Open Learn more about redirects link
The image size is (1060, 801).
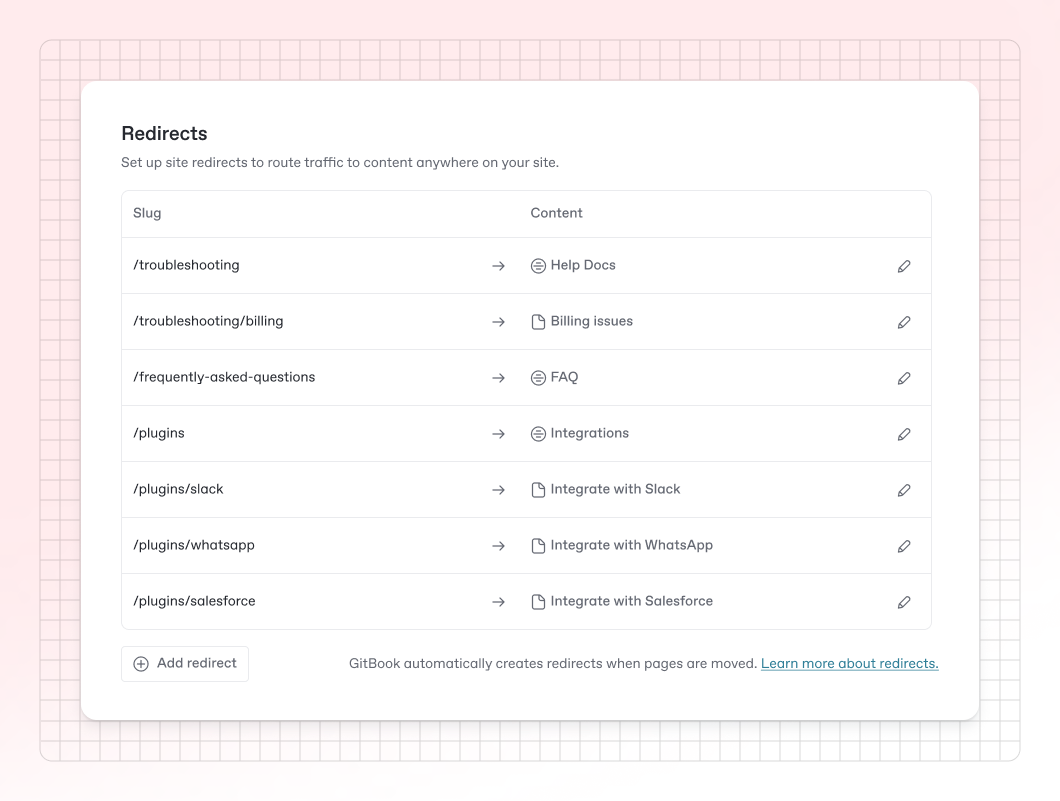(849, 663)
